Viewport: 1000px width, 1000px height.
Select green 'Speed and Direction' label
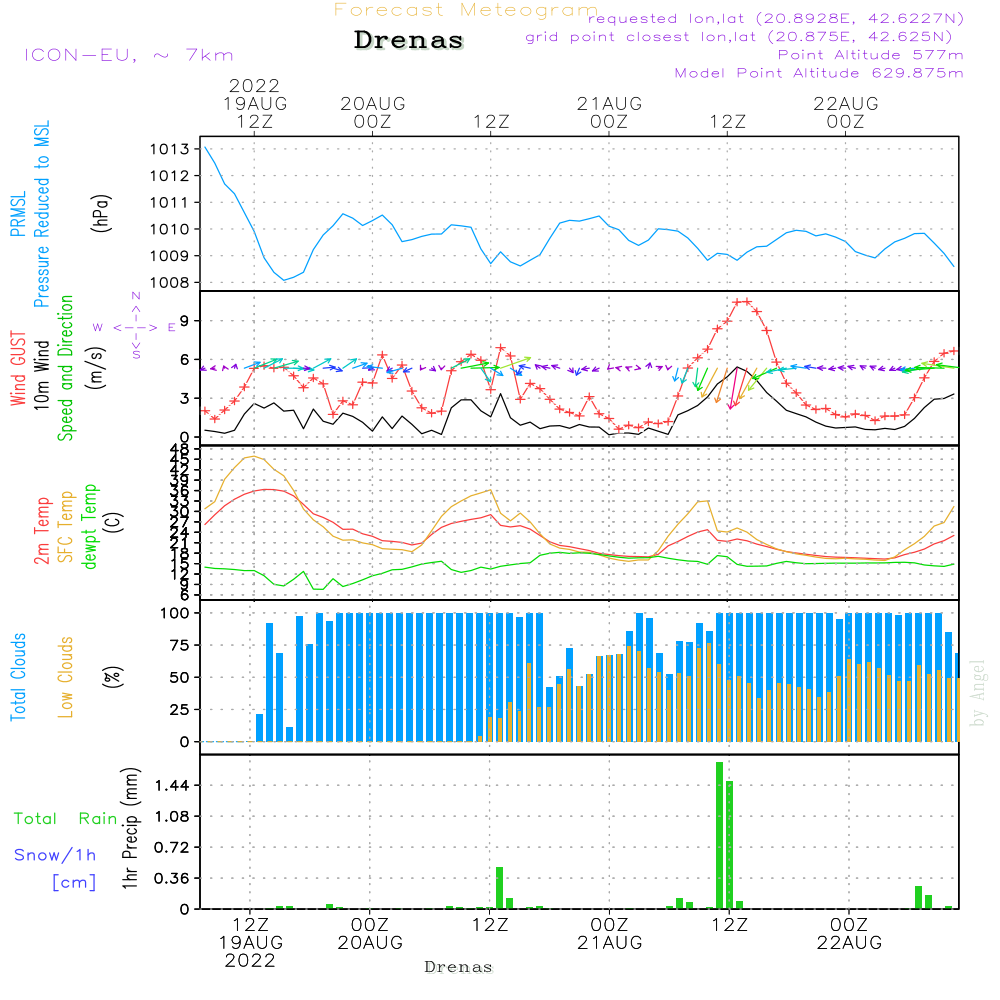(66, 368)
